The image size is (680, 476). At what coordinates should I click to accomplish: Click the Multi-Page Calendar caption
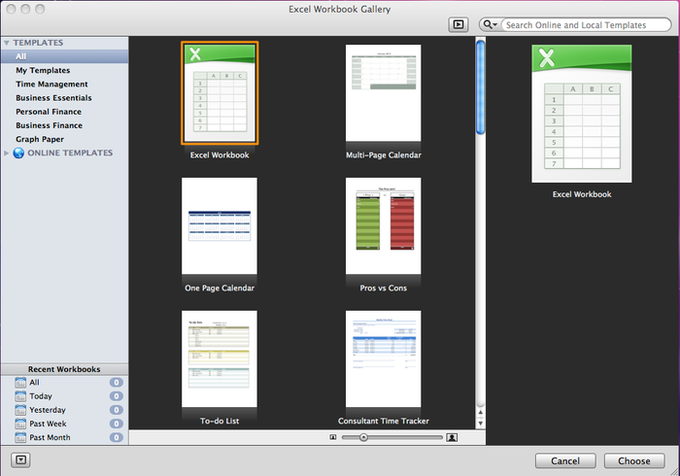click(383, 155)
